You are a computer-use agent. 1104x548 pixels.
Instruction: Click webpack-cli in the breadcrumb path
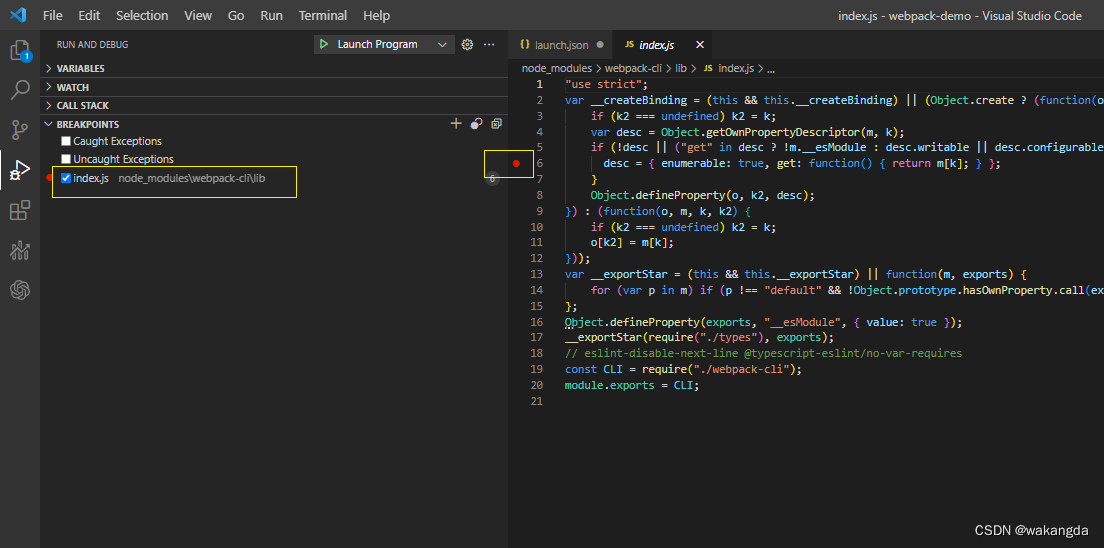point(635,68)
